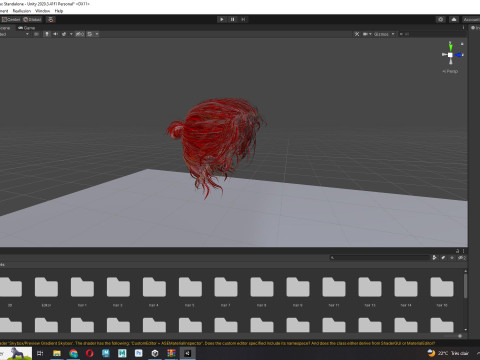Open WinRAR from the taskbar

(171, 353)
